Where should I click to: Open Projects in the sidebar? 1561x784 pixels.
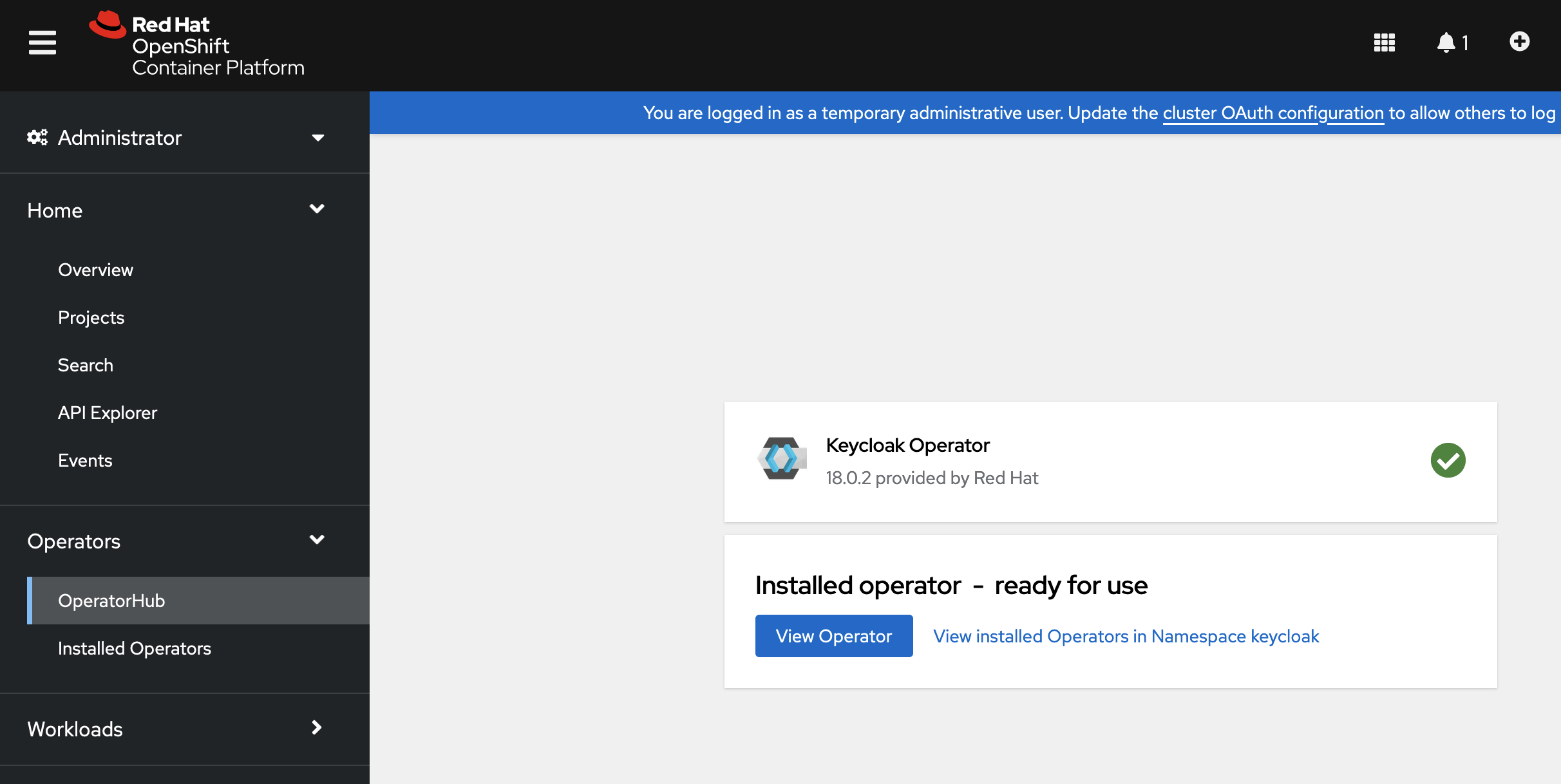91,317
